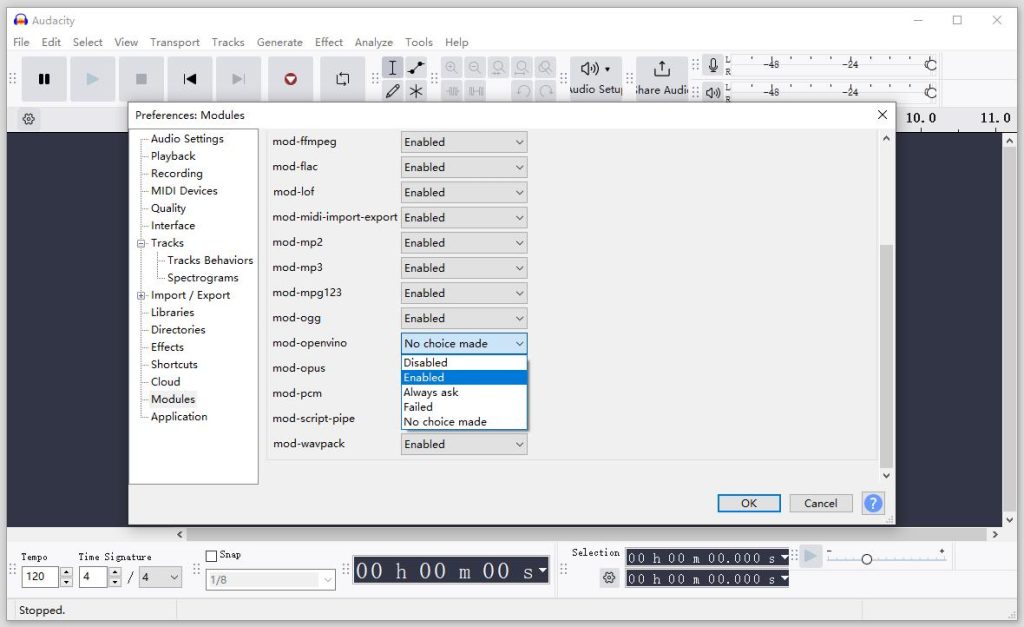The height and width of the screenshot is (627, 1024).
Task: Click the Redo icon
Action: [x=546, y=91]
